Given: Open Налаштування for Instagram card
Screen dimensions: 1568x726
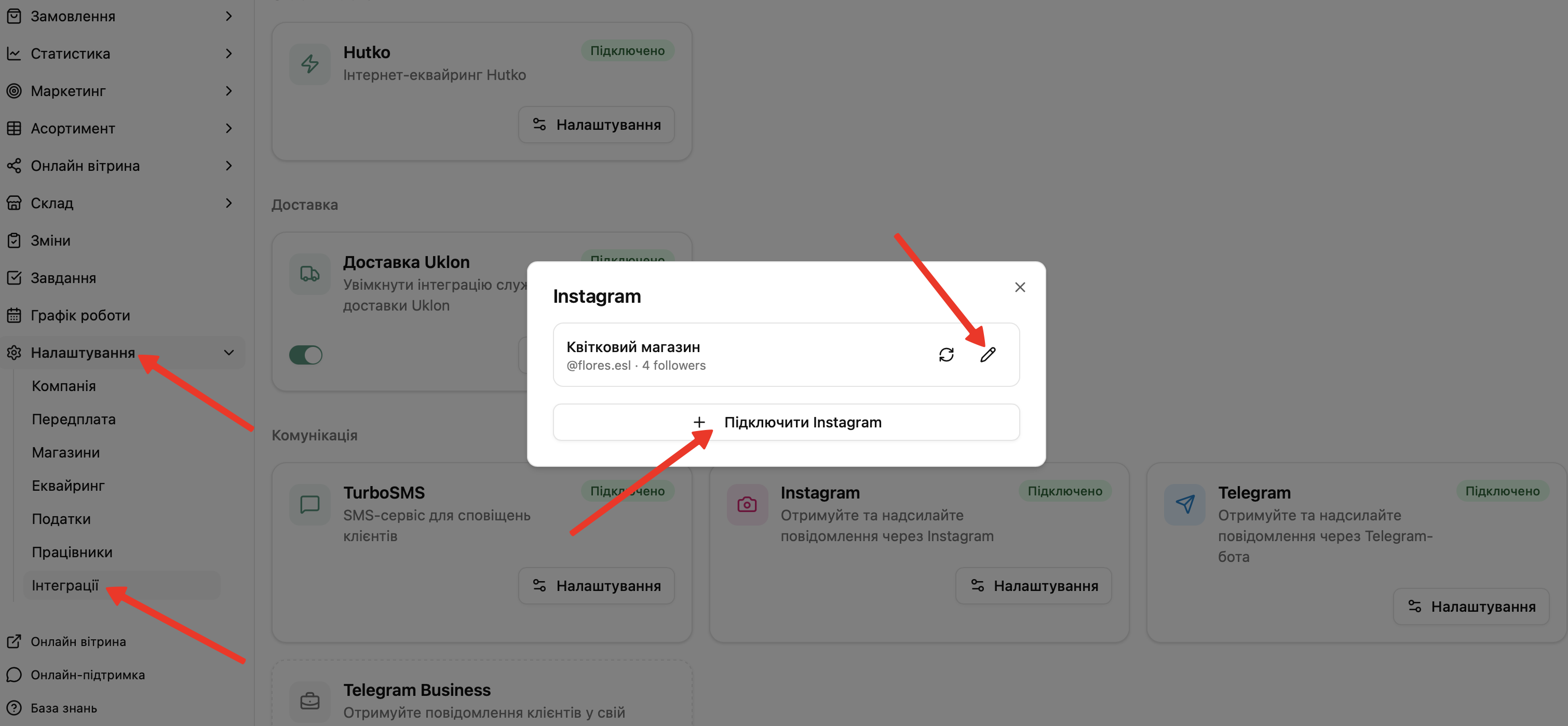Looking at the screenshot, I should (x=1034, y=586).
